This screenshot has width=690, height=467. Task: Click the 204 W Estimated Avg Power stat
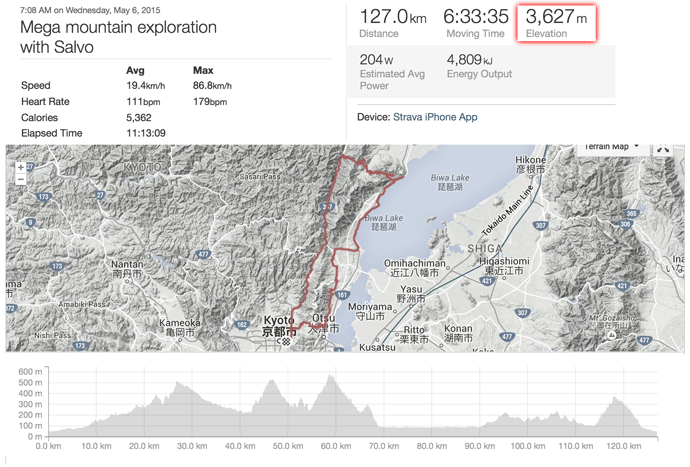[392, 72]
